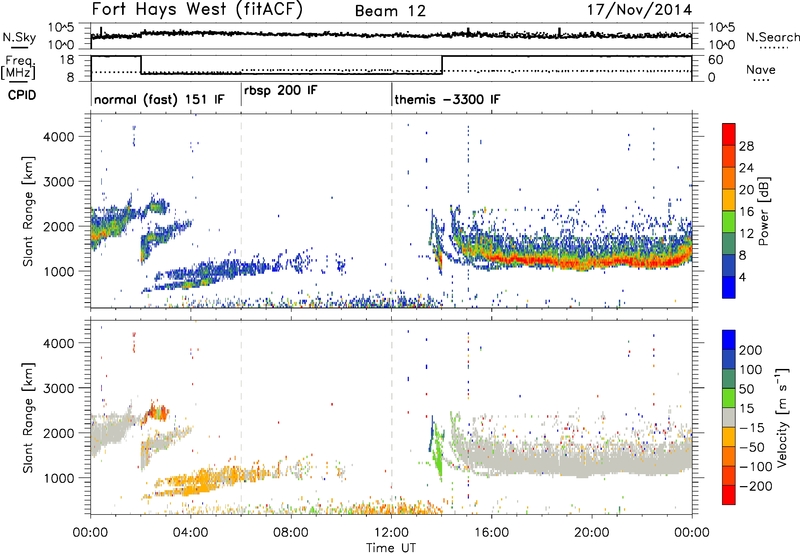Click the 'Nave' legend label
800x554 pixels.
pyautogui.click(x=761, y=69)
